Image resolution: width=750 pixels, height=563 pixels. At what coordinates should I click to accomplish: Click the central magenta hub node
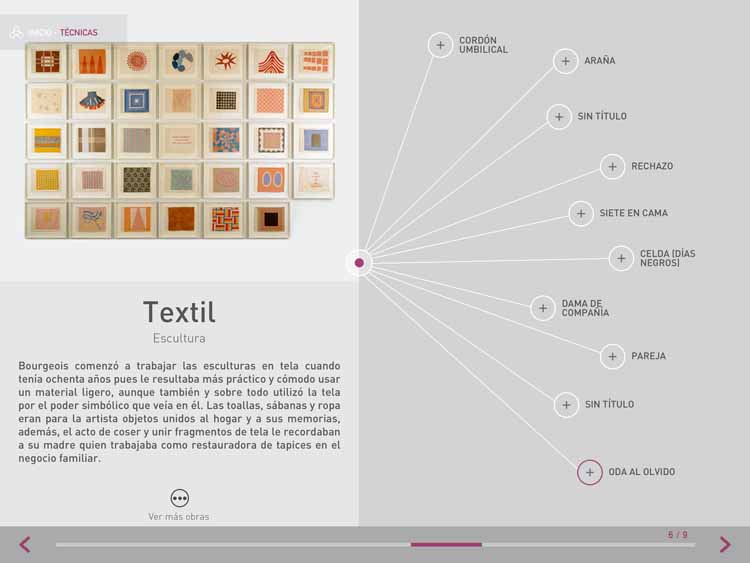click(359, 263)
